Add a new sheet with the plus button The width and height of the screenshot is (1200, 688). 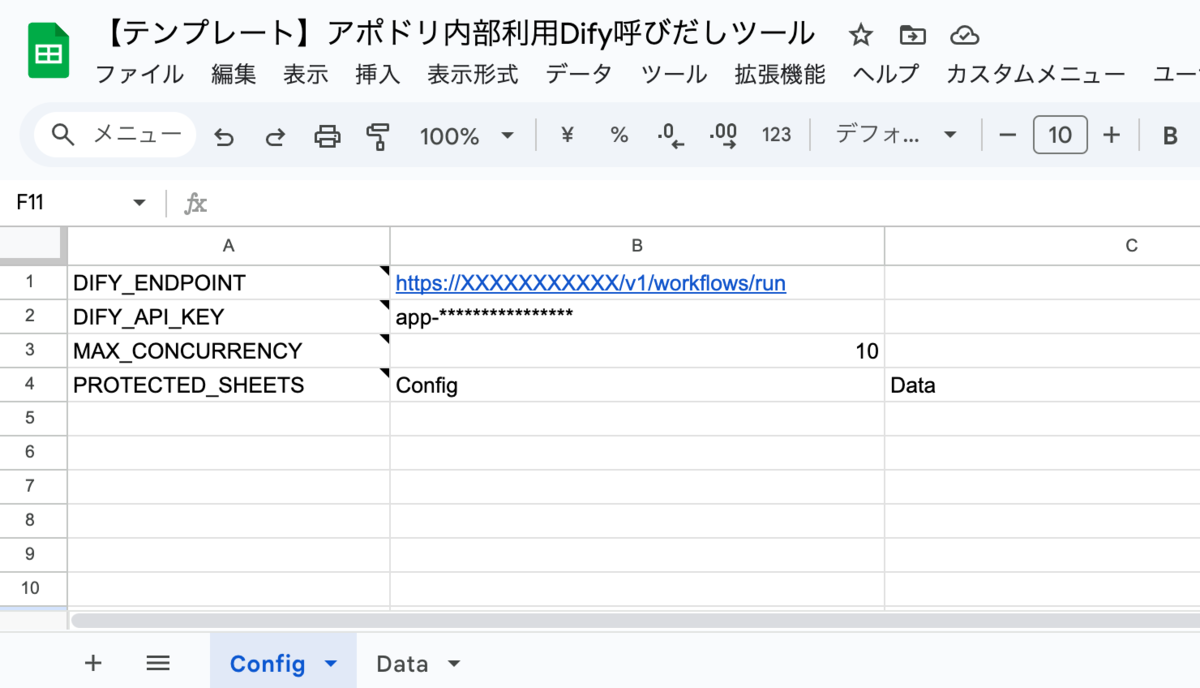tap(93, 662)
